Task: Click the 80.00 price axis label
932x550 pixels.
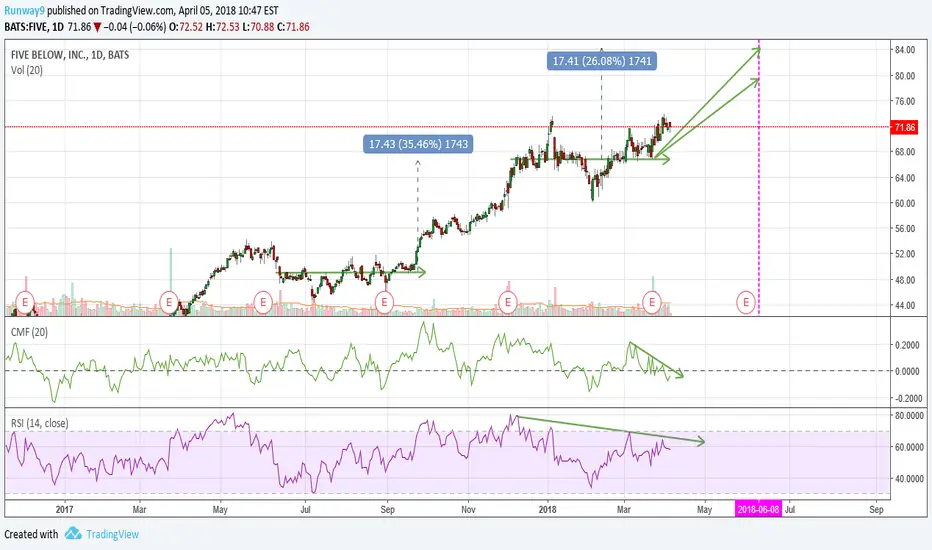Action: [x=905, y=76]
